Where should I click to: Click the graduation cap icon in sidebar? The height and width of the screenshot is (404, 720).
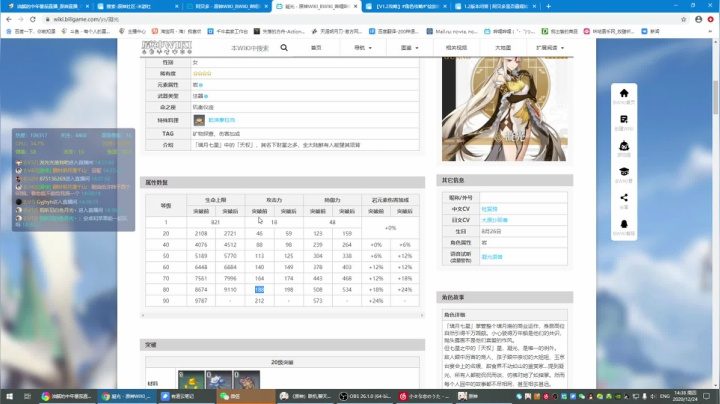(624, 172)
